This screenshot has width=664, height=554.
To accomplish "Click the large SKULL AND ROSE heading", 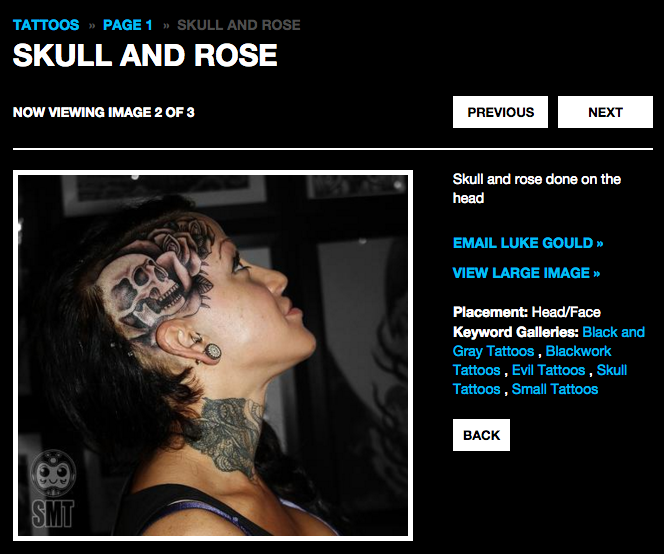I will point(145,55).
